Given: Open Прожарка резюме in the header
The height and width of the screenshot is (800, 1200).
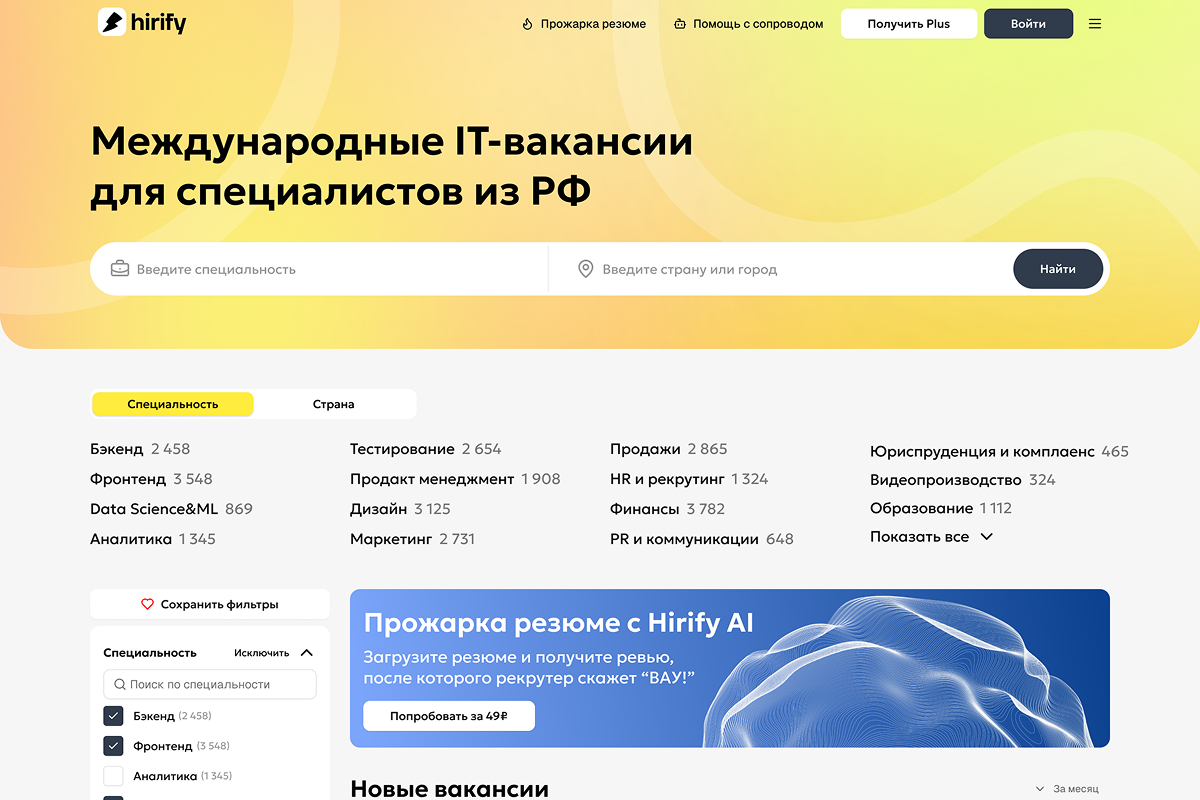Looking at the screenshot, I should tap(584, 24).
